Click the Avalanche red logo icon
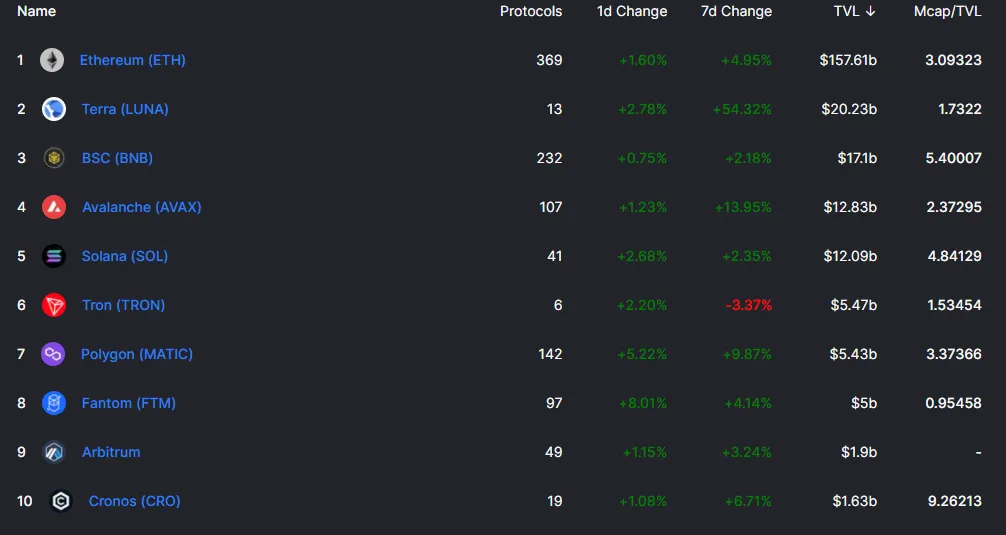The width and height of the screenshot is (1006, 535). pyautogui.click(x=54, y=207)
